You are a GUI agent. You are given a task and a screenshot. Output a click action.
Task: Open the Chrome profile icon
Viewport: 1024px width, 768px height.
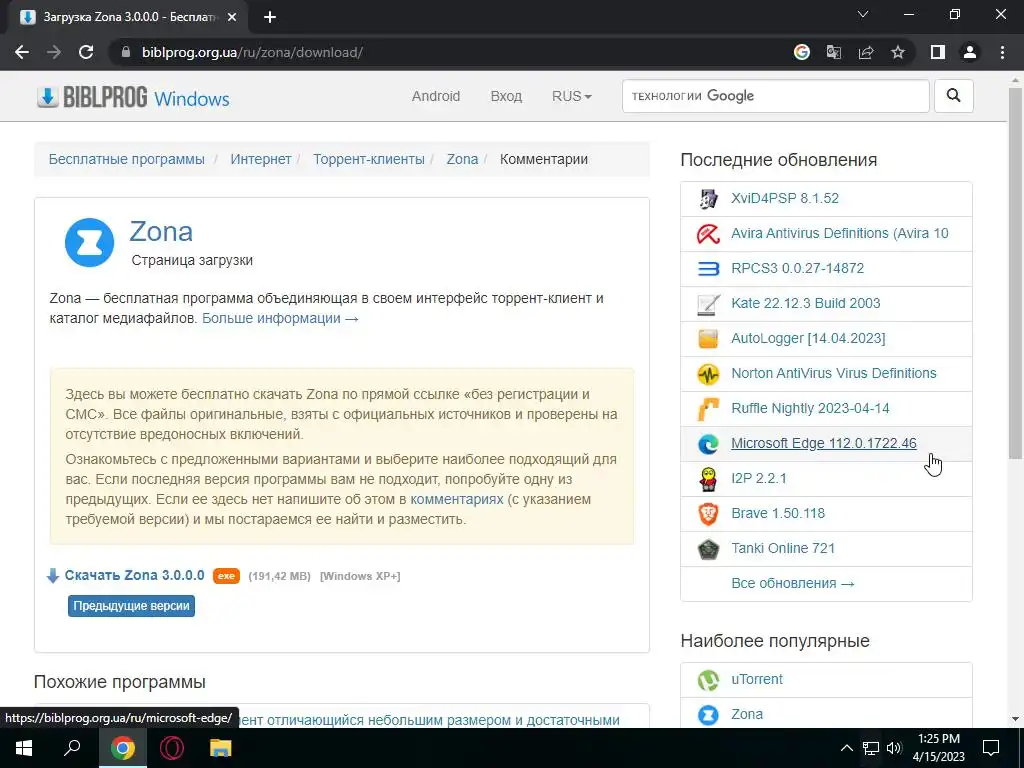970,52
